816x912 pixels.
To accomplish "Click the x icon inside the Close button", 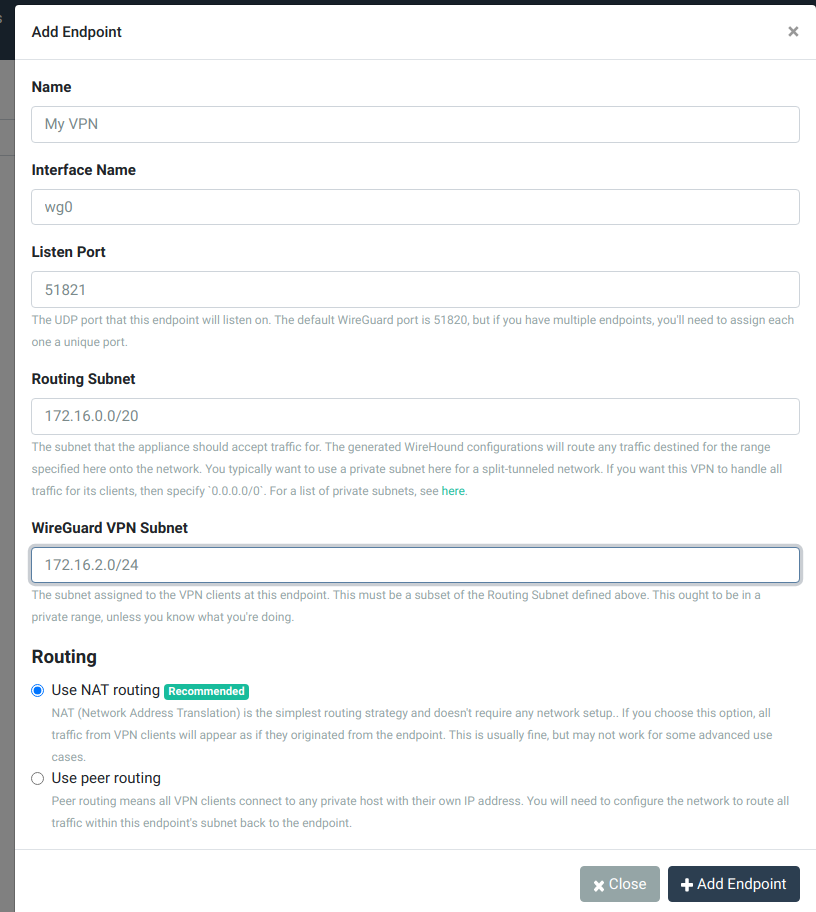I will (x=600, y=883).
